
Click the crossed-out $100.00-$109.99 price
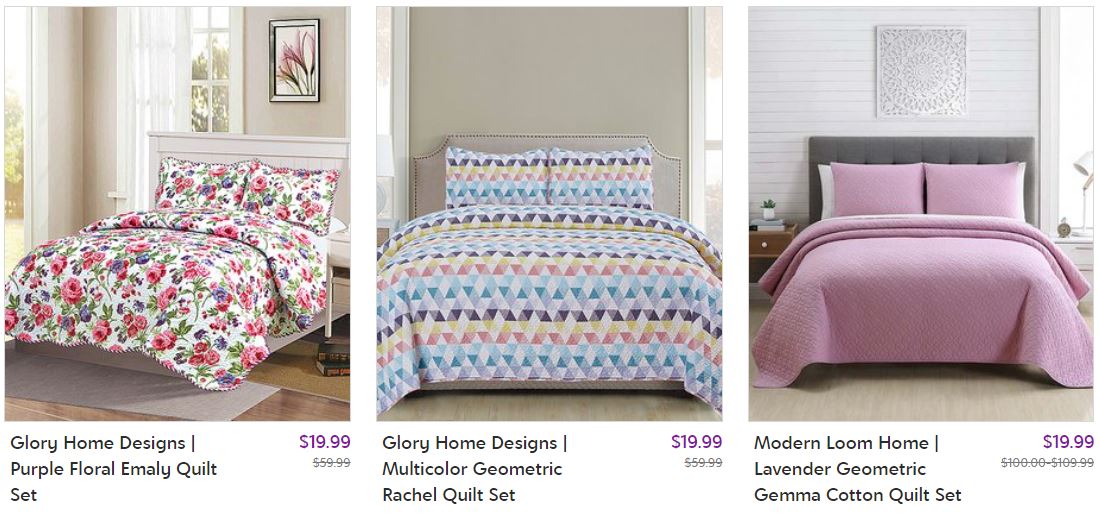1047,463
